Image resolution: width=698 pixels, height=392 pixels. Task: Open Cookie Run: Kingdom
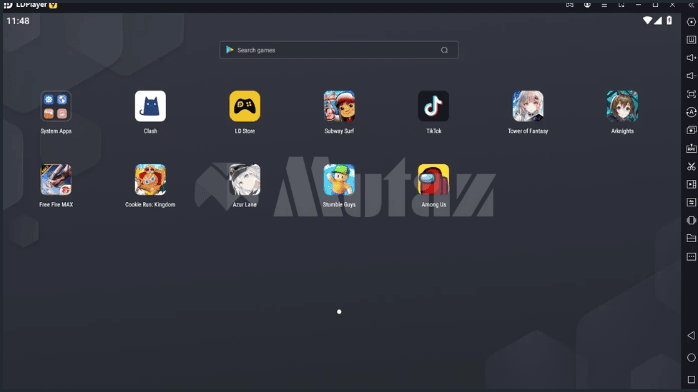150,180
